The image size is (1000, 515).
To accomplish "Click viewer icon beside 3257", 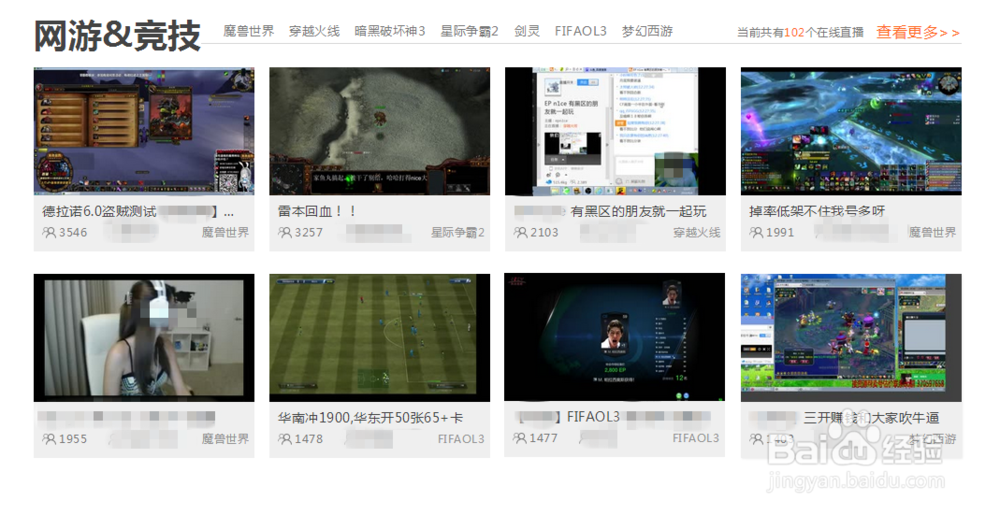I will (285, 233).
